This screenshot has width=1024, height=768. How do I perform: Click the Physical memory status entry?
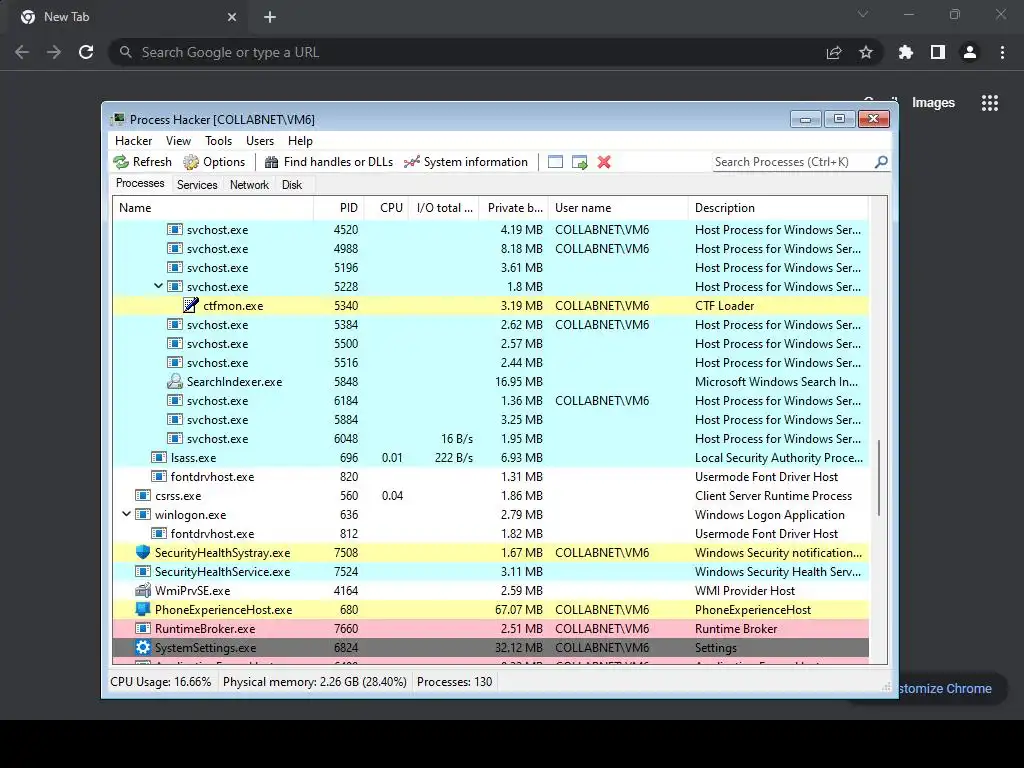coord(315,682)
